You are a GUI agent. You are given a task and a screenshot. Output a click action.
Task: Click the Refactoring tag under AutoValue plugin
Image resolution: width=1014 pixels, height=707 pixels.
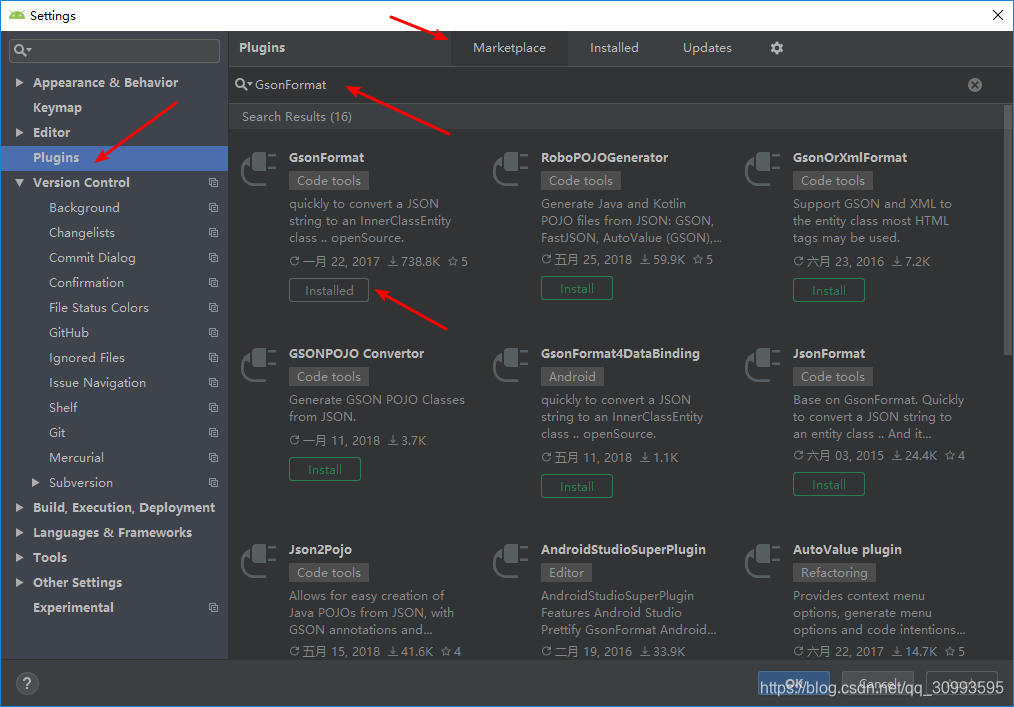click(834, 572)
